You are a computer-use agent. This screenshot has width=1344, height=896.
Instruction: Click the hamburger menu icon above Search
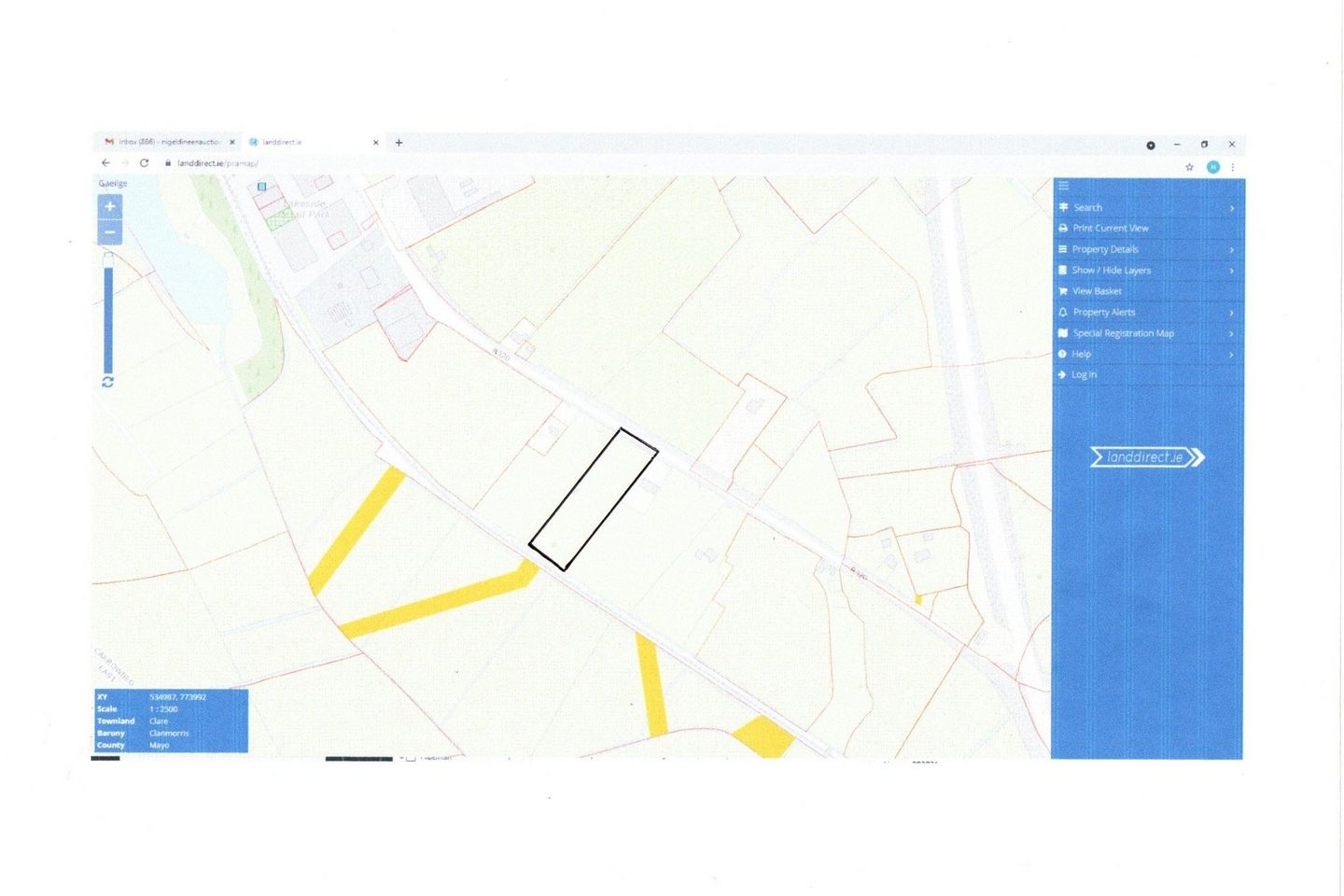click(1063, 185)
